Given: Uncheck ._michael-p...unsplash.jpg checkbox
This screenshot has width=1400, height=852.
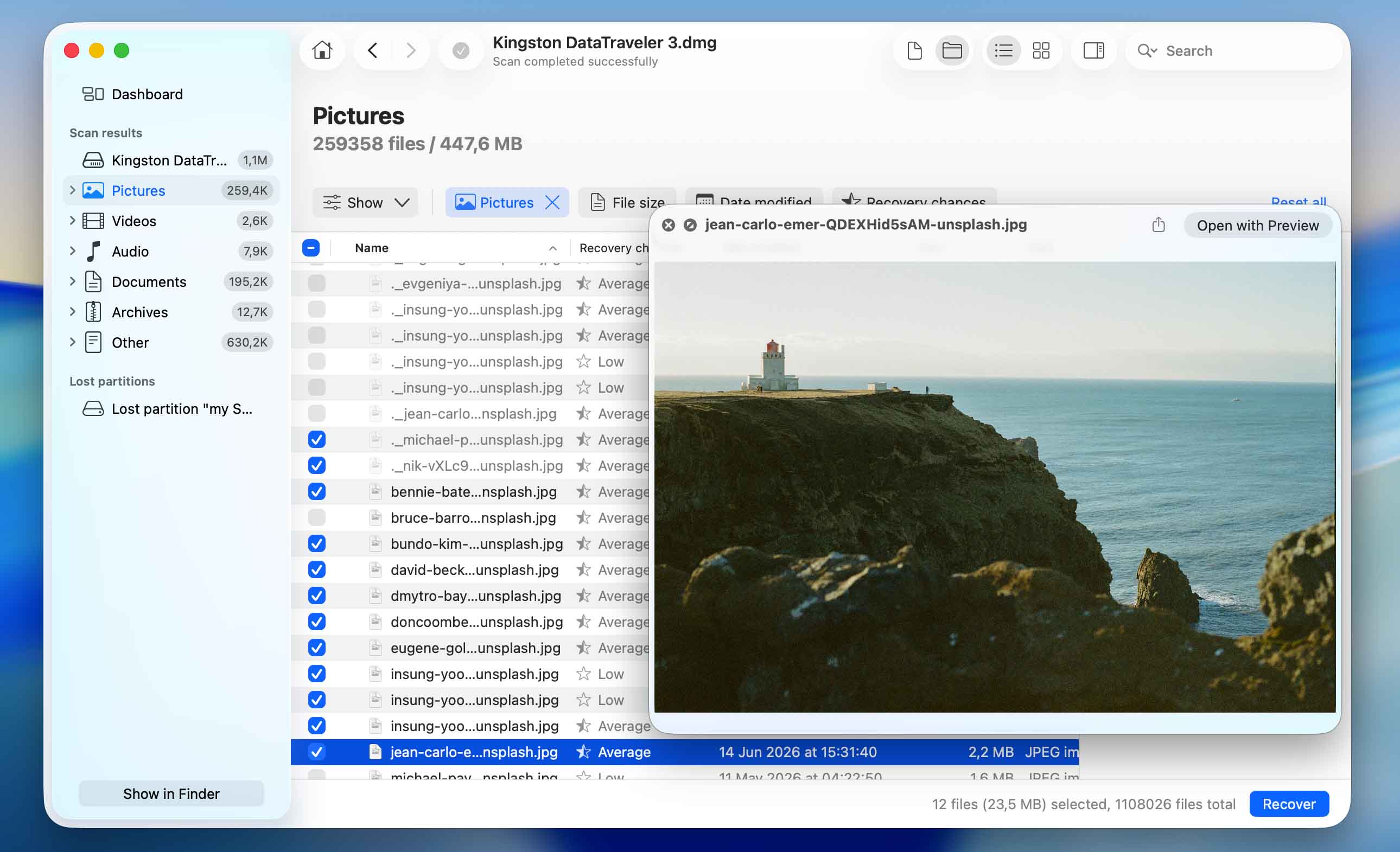Looking at the screenshot, I should coord(316,439).
